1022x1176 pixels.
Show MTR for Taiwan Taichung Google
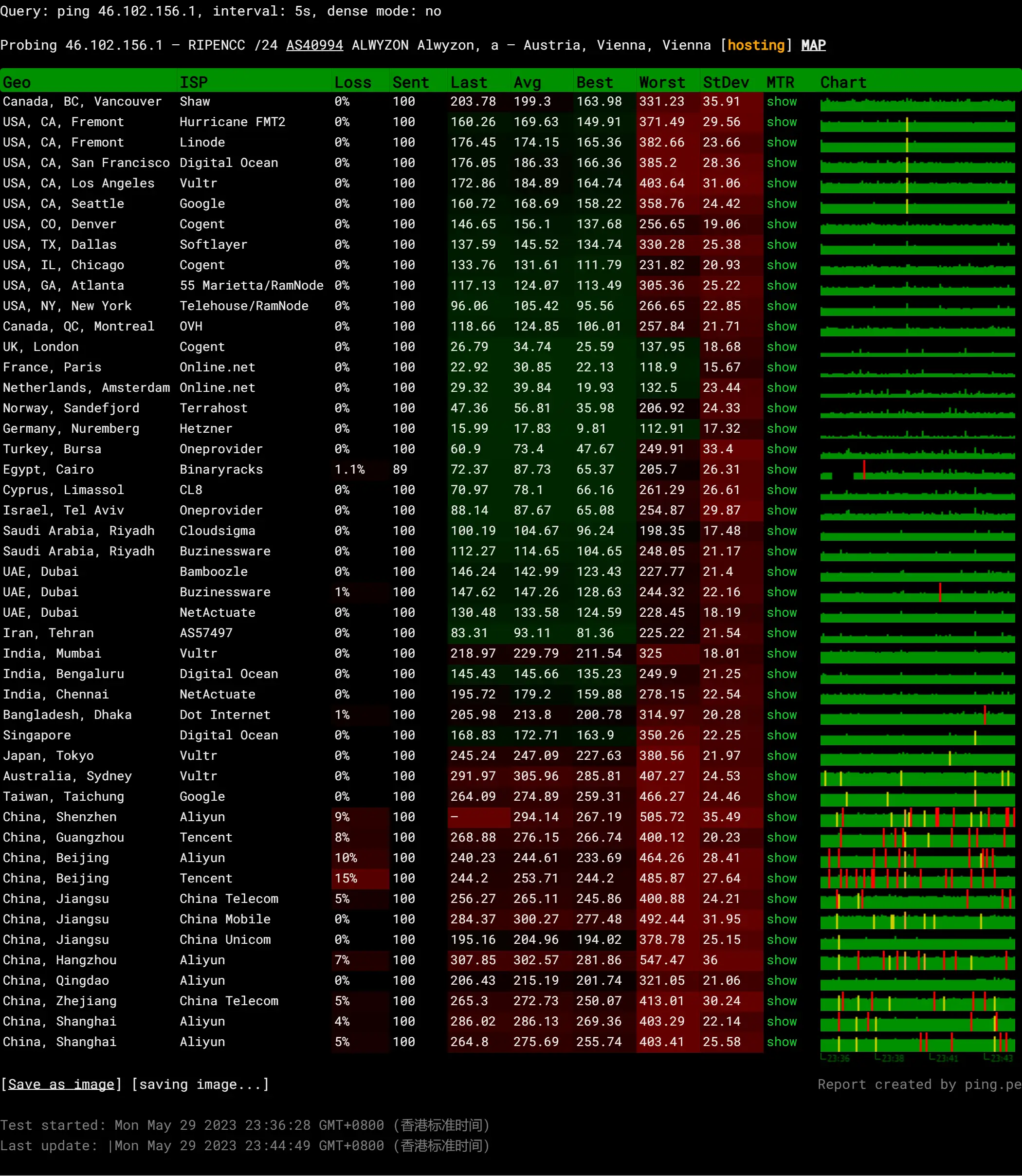click(x=781, y=797)
